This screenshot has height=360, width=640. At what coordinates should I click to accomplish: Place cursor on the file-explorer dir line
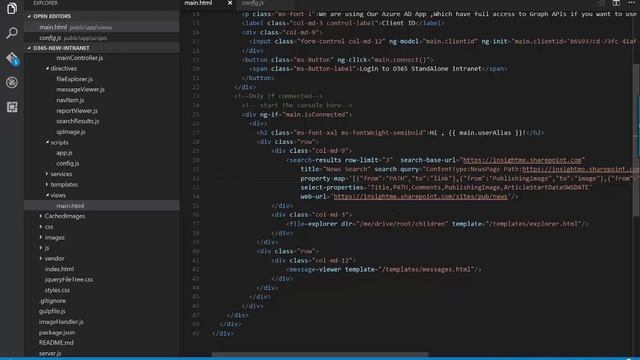click(x=437, y=224)
